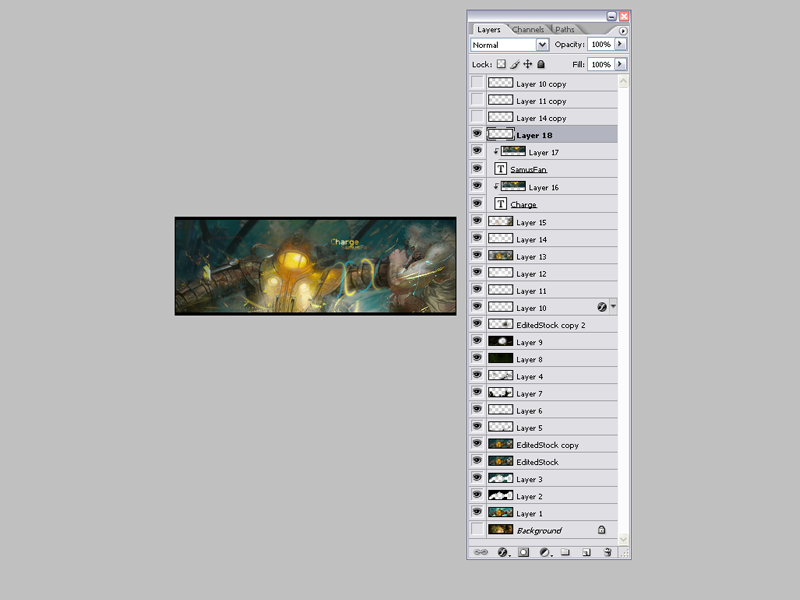Viewport: 800px width, 600px height.
Task: Show the Layer 11 copy layer
Action: [477, 100]
